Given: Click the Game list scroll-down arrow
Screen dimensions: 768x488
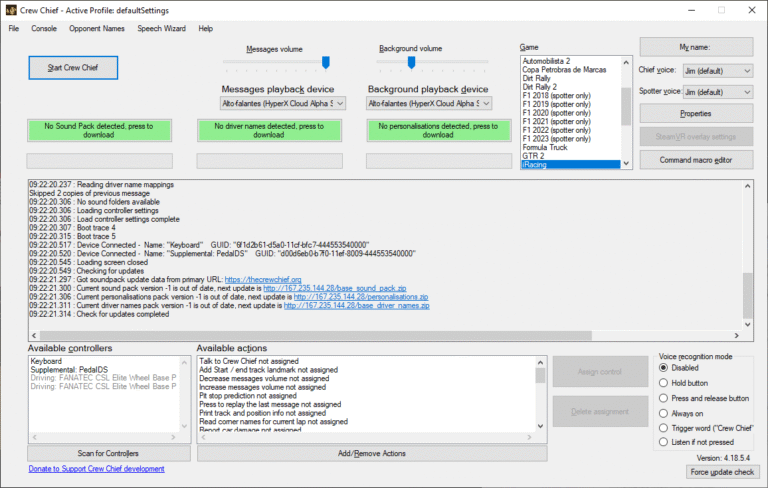Looking at the screenshot, I should pos(626,164).
